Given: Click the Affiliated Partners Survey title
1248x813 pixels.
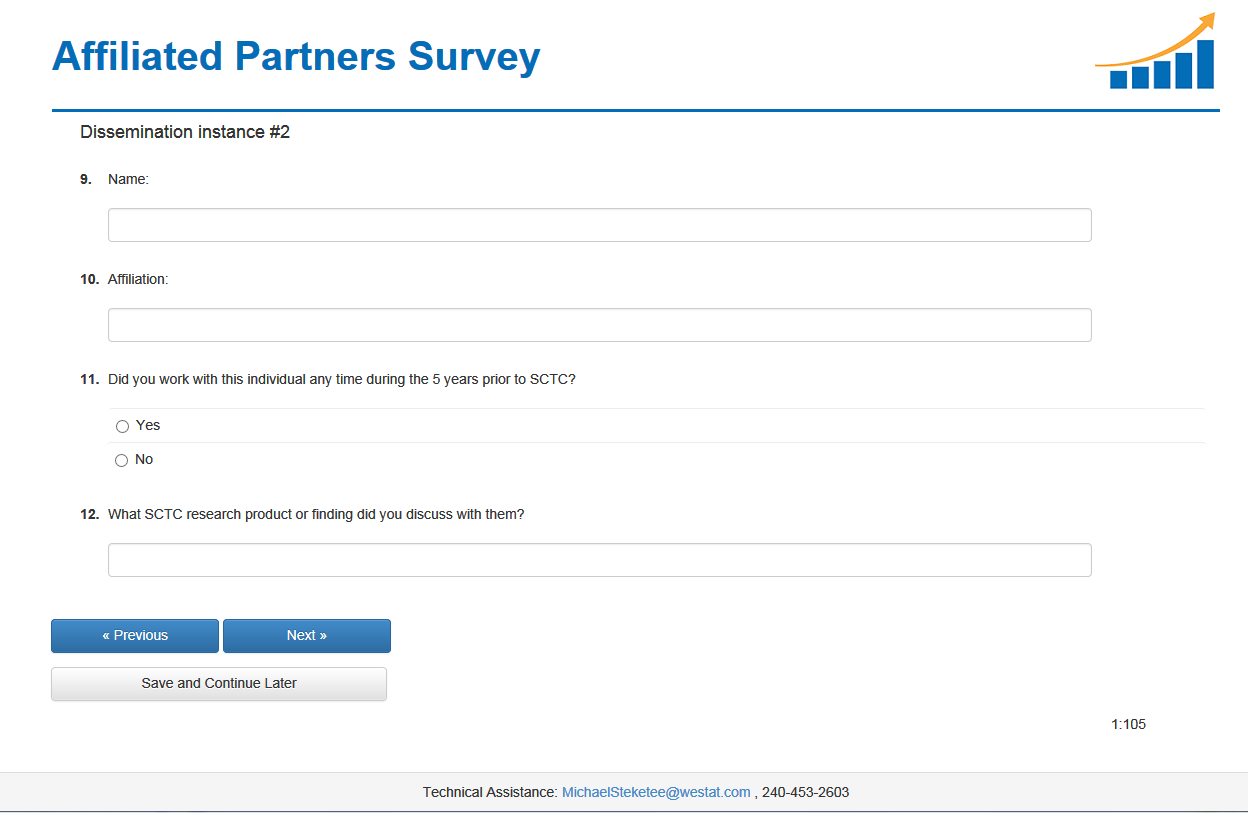Looking at the screenshot, I should pos(296,56).
